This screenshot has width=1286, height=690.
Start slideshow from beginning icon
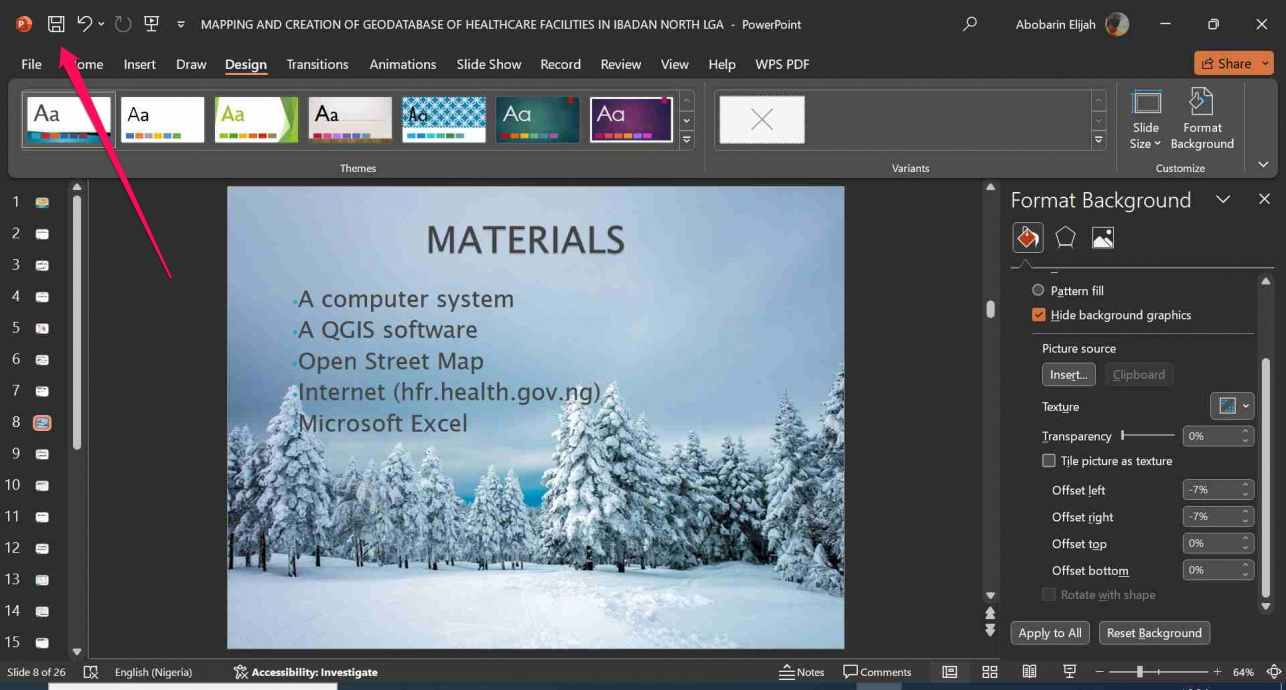point(151,24)
